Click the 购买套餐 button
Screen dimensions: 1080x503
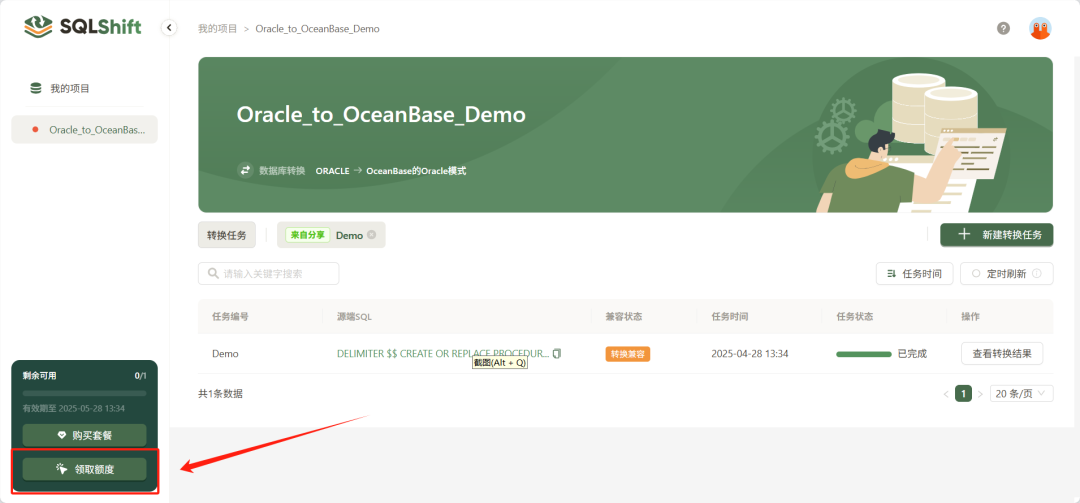(x=85, y=435)
